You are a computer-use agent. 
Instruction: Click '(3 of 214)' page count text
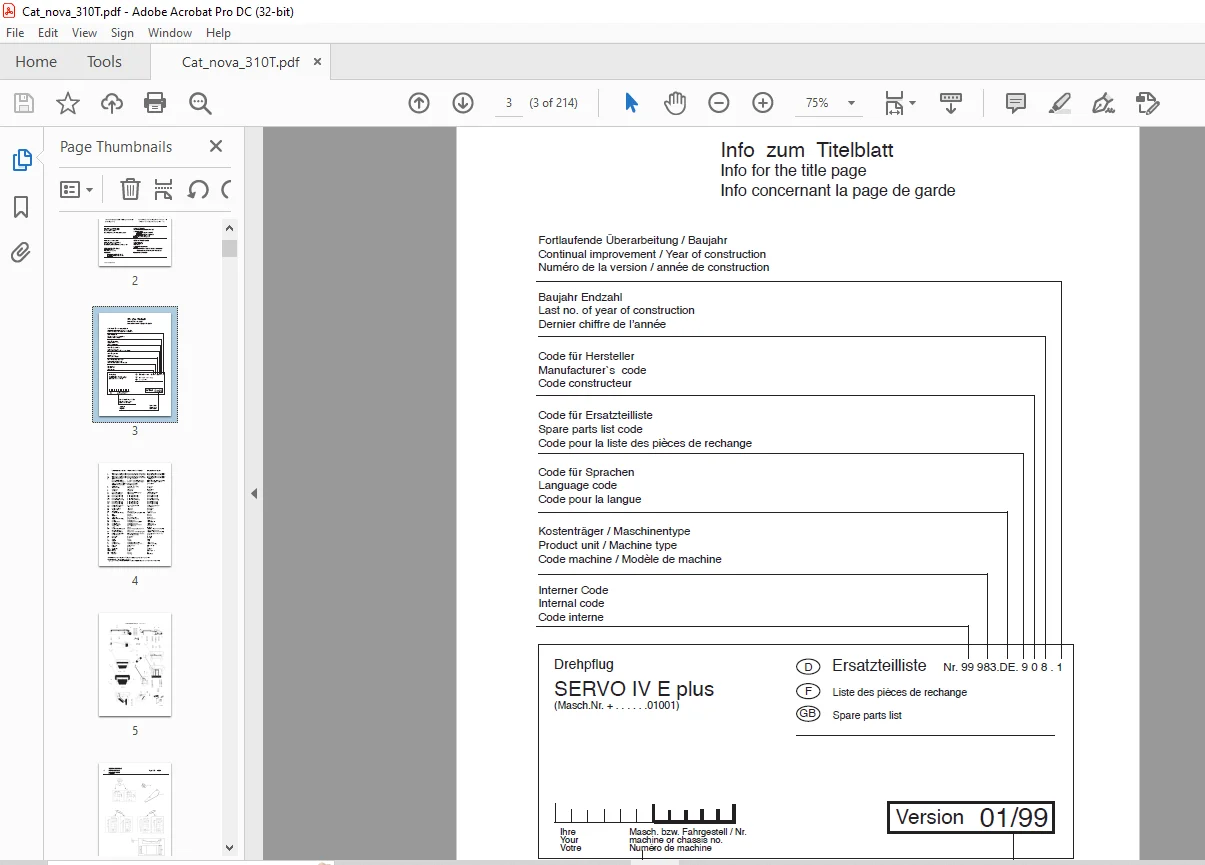pyautogui.click(x=553, y=103)
